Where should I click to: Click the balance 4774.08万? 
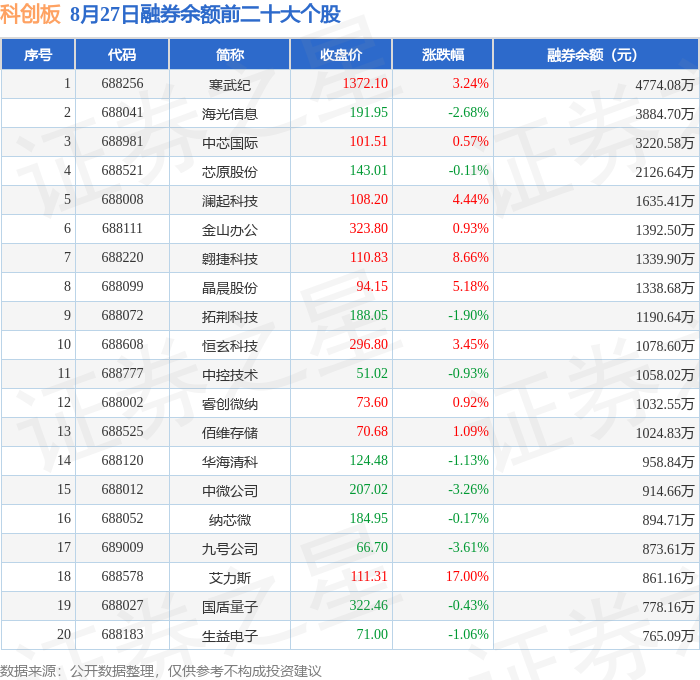click(x=665, y=84)
